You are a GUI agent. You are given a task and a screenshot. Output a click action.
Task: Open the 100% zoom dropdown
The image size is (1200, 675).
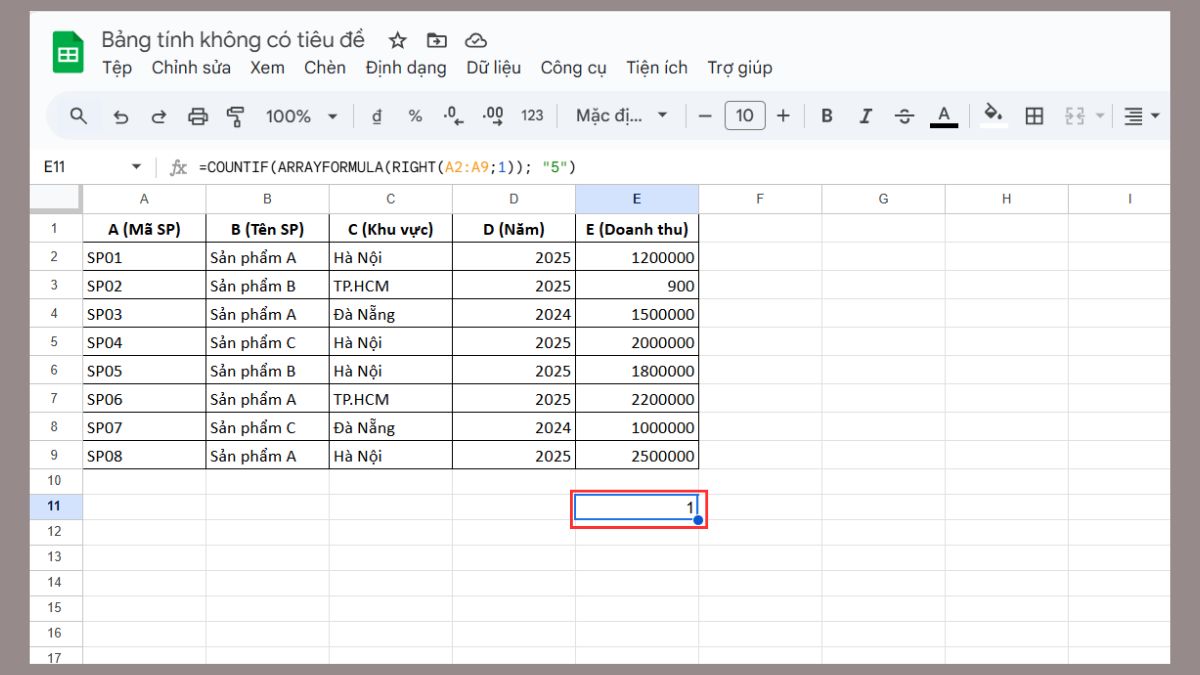[301, 116]
